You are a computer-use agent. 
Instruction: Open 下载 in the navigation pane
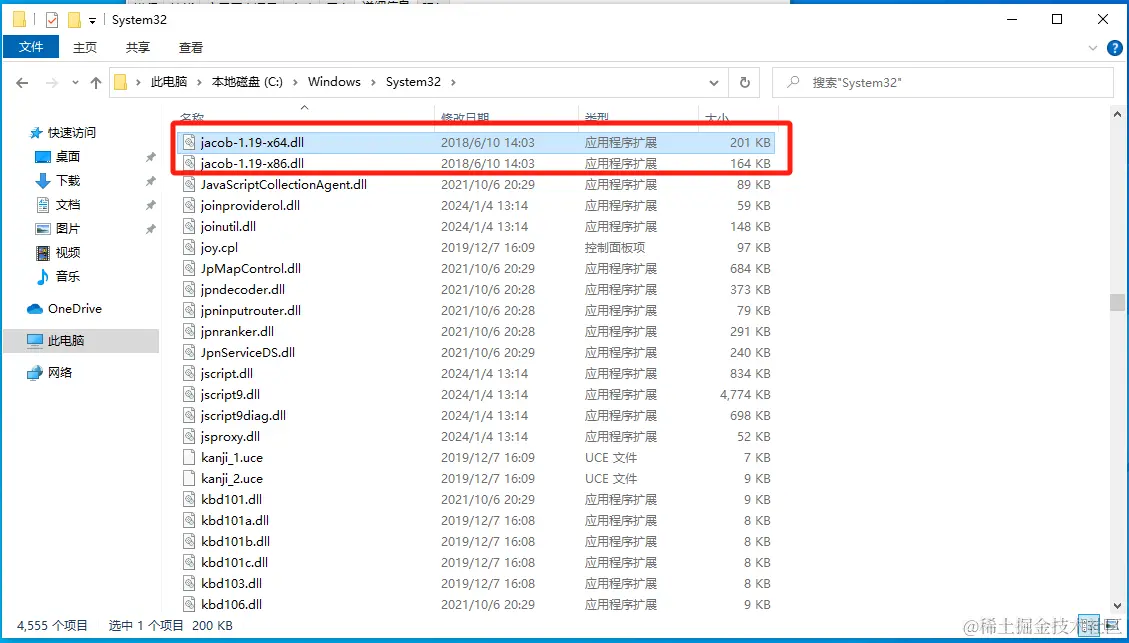pos(68,181)
